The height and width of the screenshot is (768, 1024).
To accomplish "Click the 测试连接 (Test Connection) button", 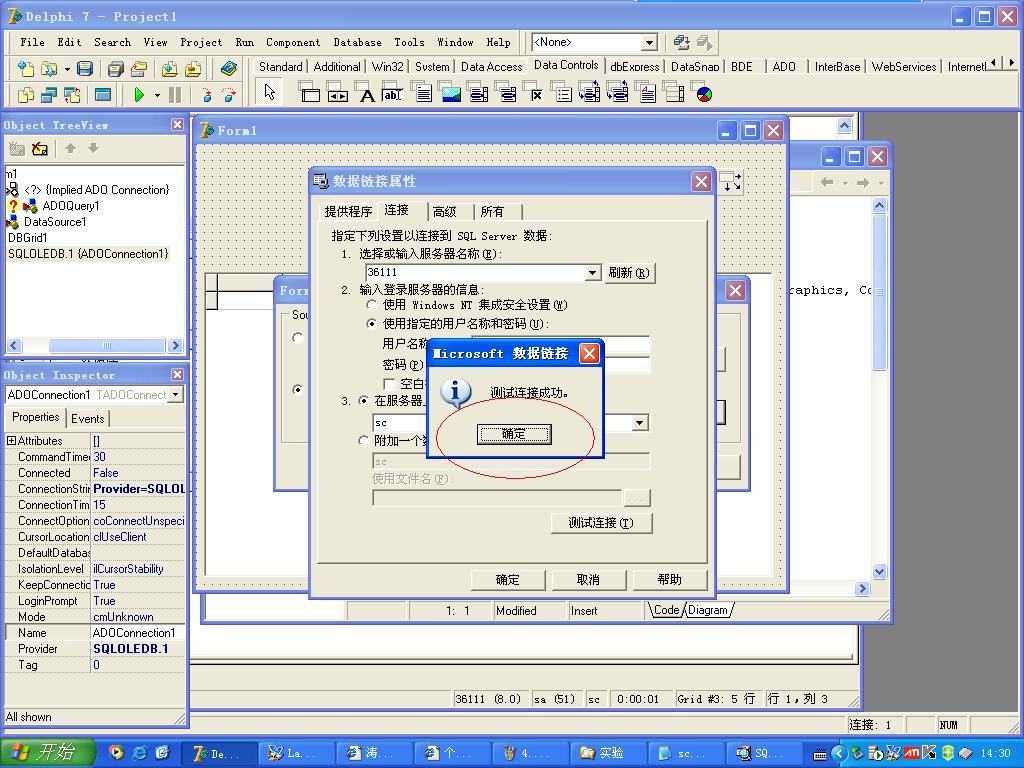I will 600,523.
